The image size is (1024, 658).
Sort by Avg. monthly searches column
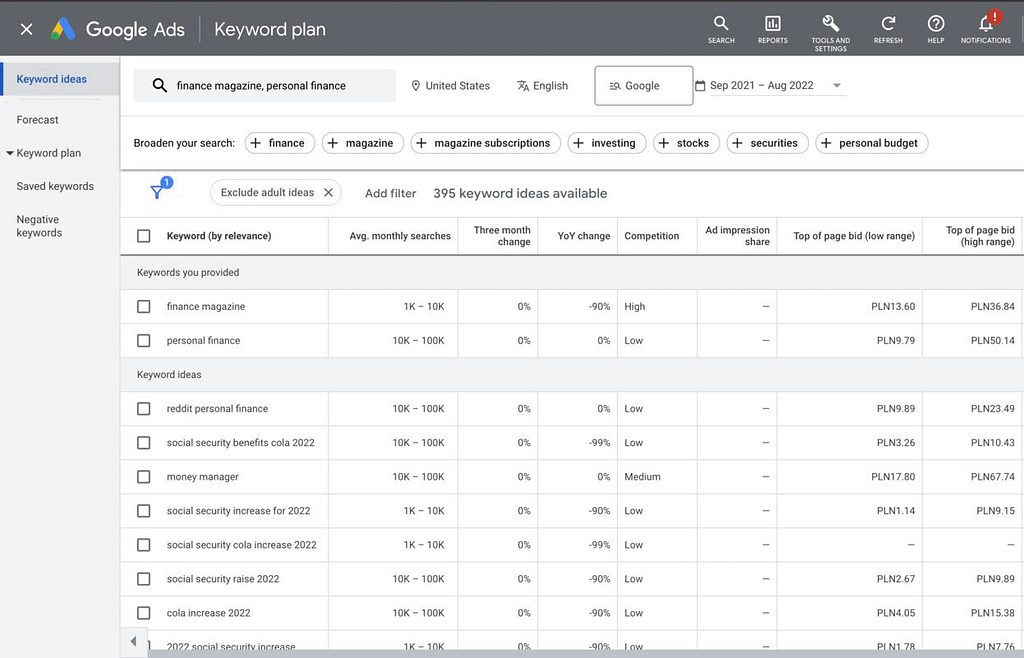coord(400,236)
